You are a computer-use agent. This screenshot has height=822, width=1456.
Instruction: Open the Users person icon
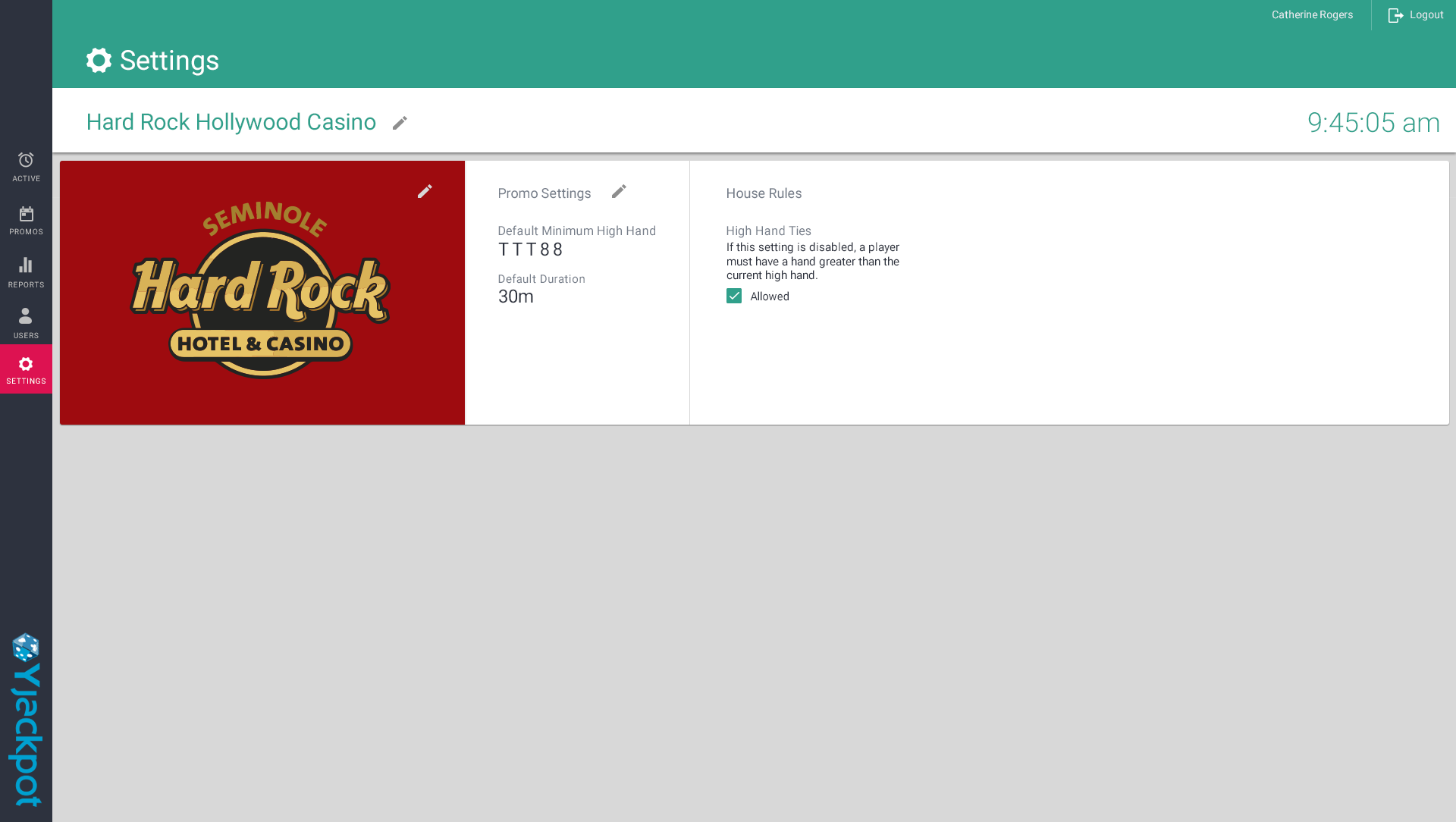(26, 316)
